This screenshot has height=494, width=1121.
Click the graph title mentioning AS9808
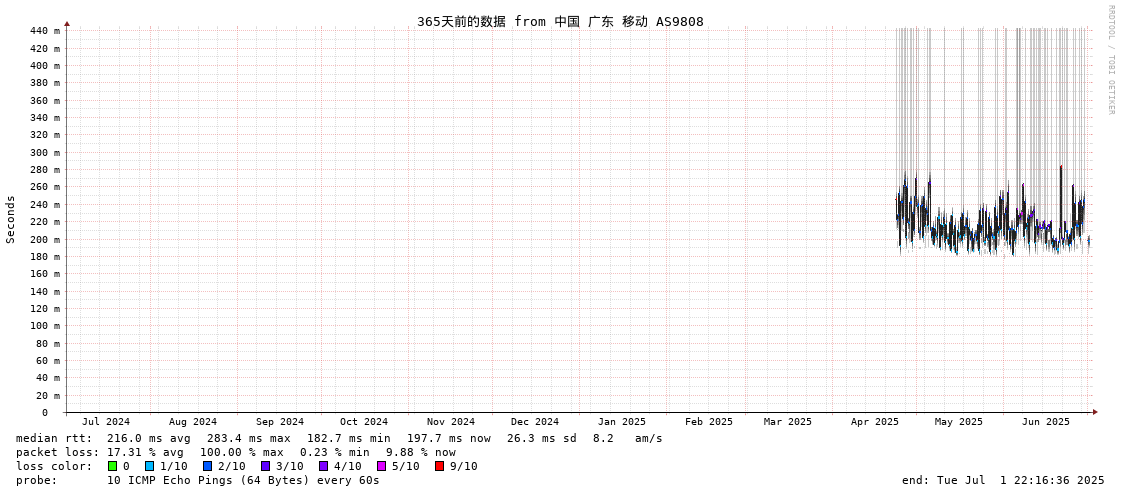[x=560, y=21]
